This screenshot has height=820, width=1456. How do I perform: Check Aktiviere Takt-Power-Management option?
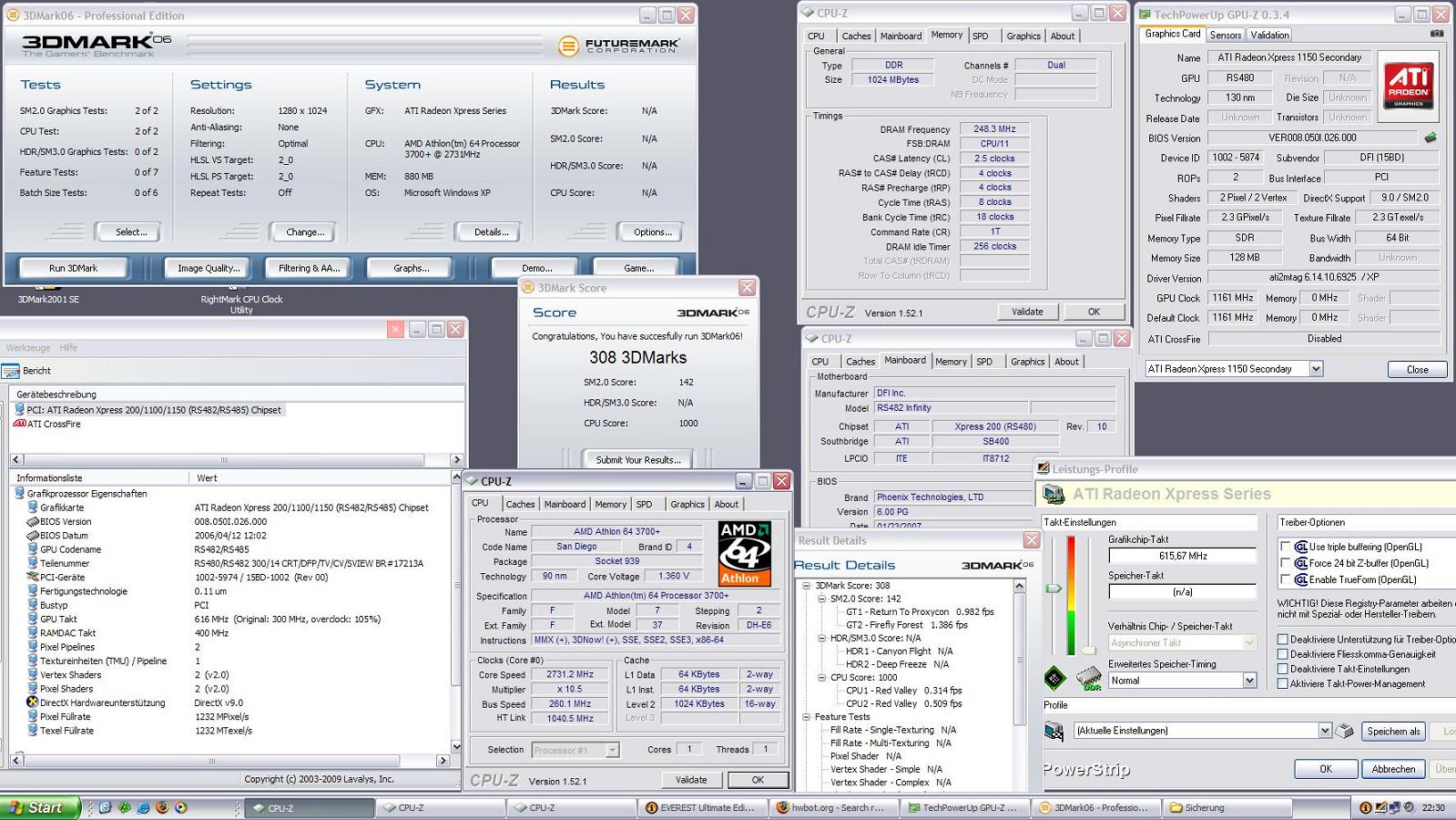point(1283,683)
